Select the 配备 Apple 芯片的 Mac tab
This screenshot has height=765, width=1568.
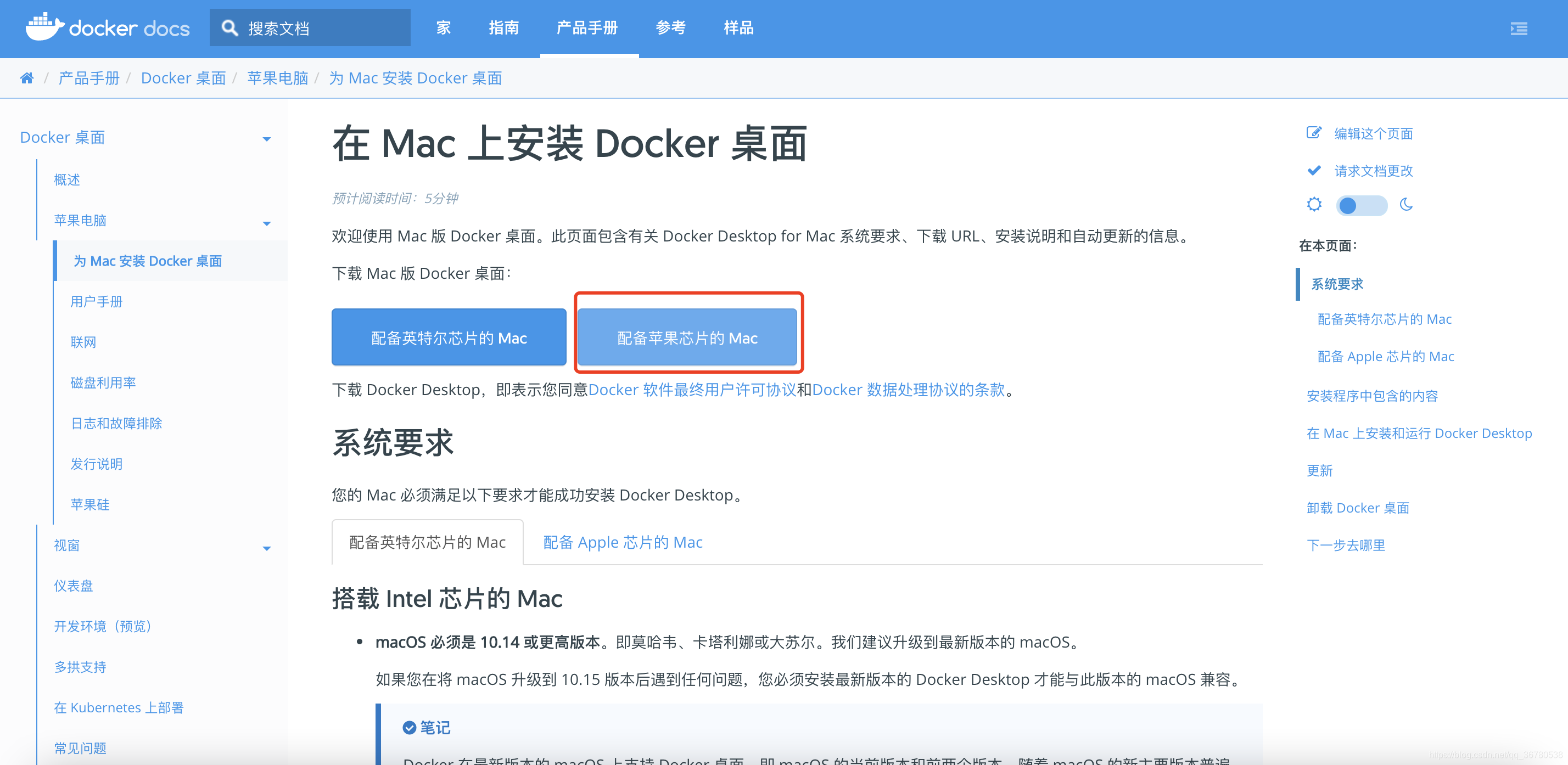tap(621, 542)
